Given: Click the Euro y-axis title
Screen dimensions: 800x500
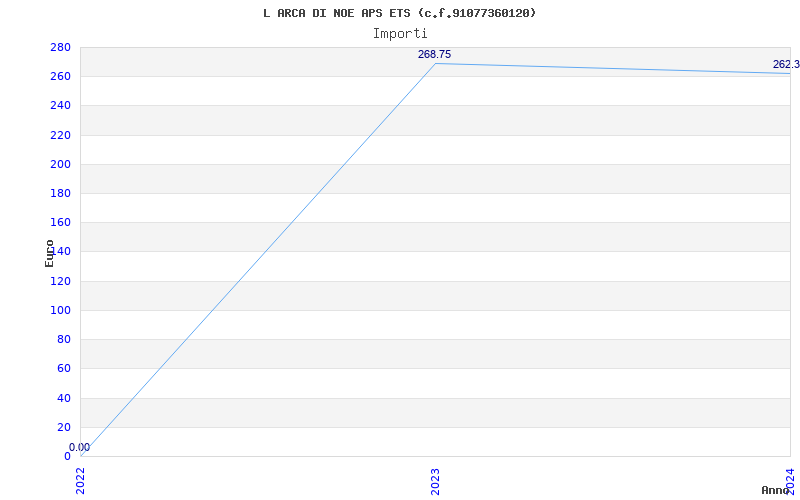Looking at the screenshot, I should [49, 253].
